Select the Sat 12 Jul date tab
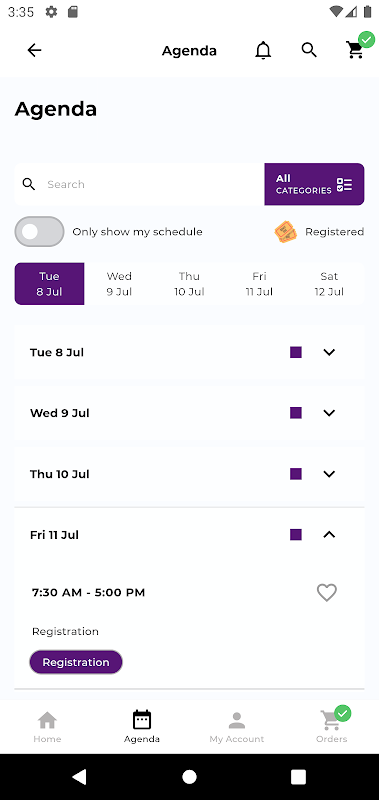This screenshot has height=800, width=379. tap(330, 284)
